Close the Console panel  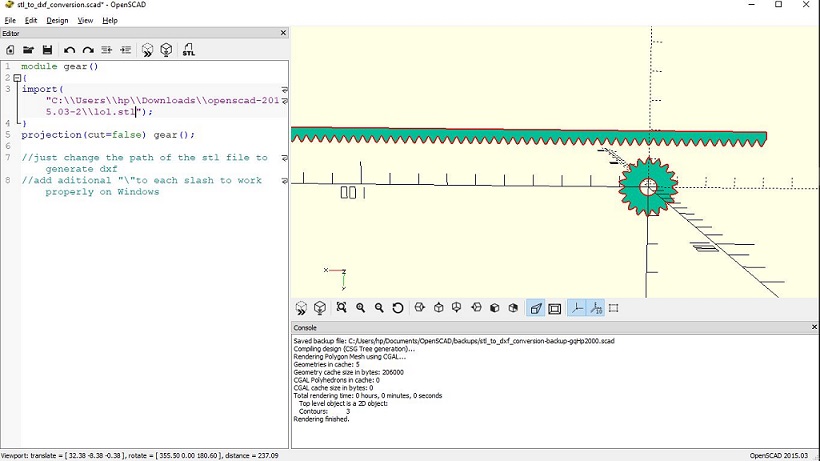[814, 327]
